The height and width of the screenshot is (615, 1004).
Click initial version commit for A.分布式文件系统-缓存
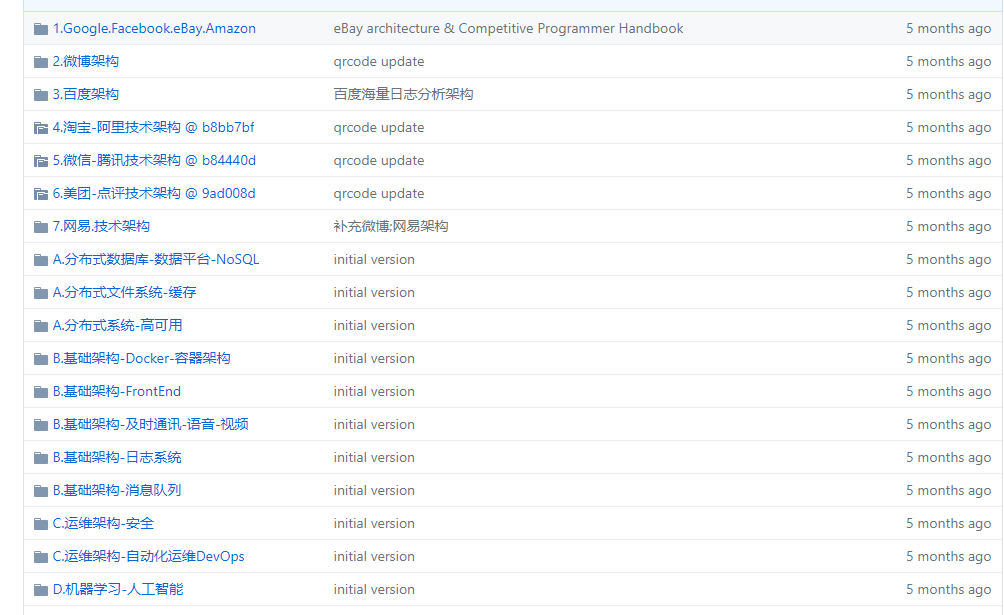374,292
